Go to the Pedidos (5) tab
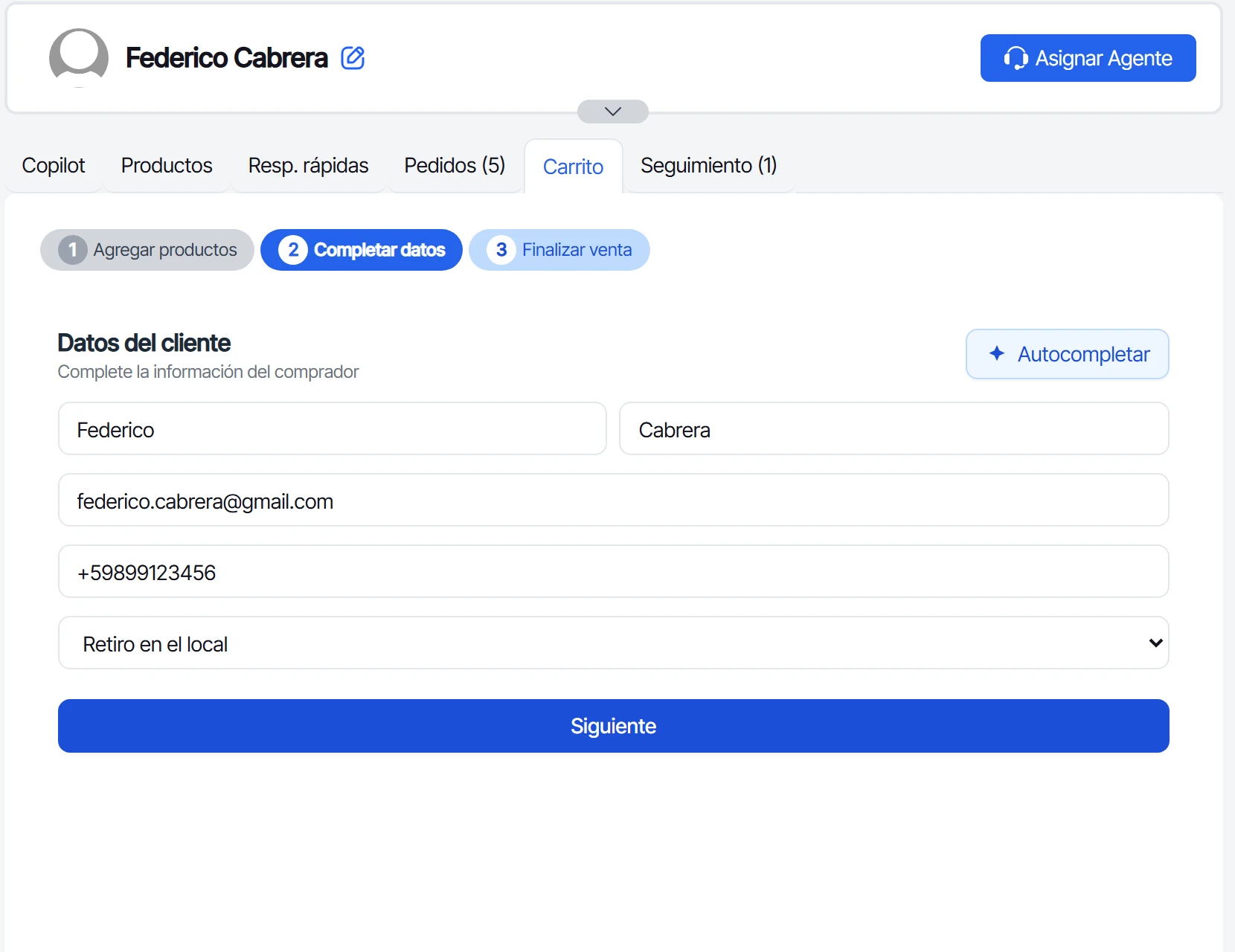The image size is (1235, 952). pyautogui.click(x=455, y=165)
